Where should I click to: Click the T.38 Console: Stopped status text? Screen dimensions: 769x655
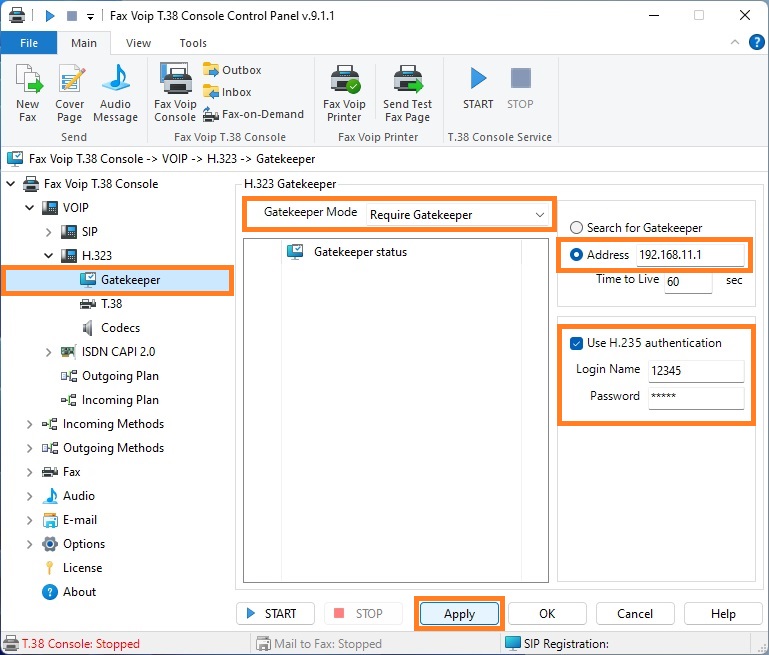[x=81, y=644]
